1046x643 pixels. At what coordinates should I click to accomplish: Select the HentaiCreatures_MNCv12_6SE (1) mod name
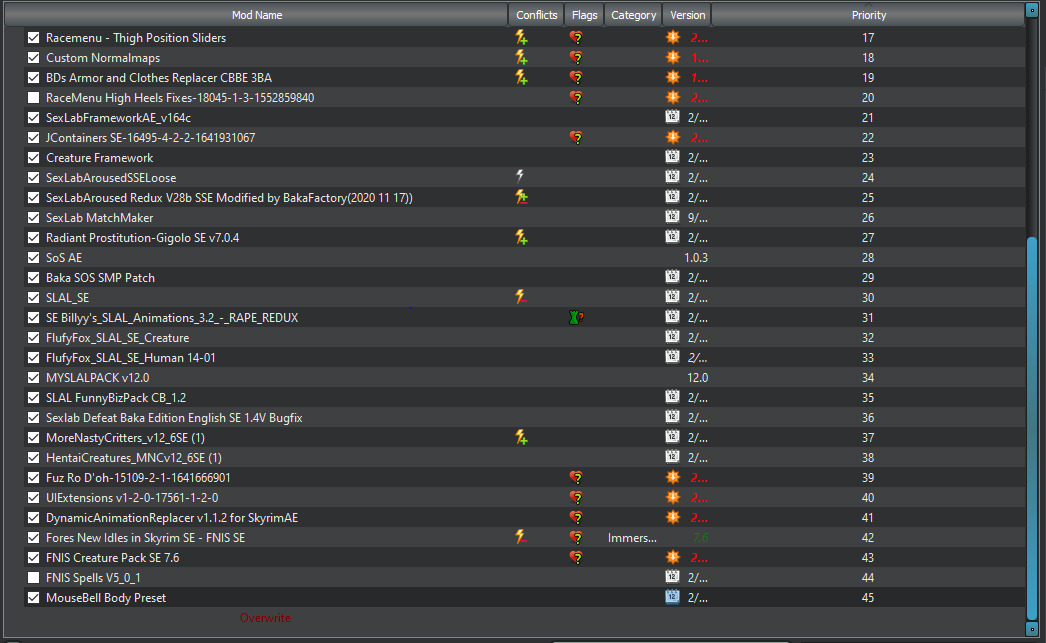point(133,458)
